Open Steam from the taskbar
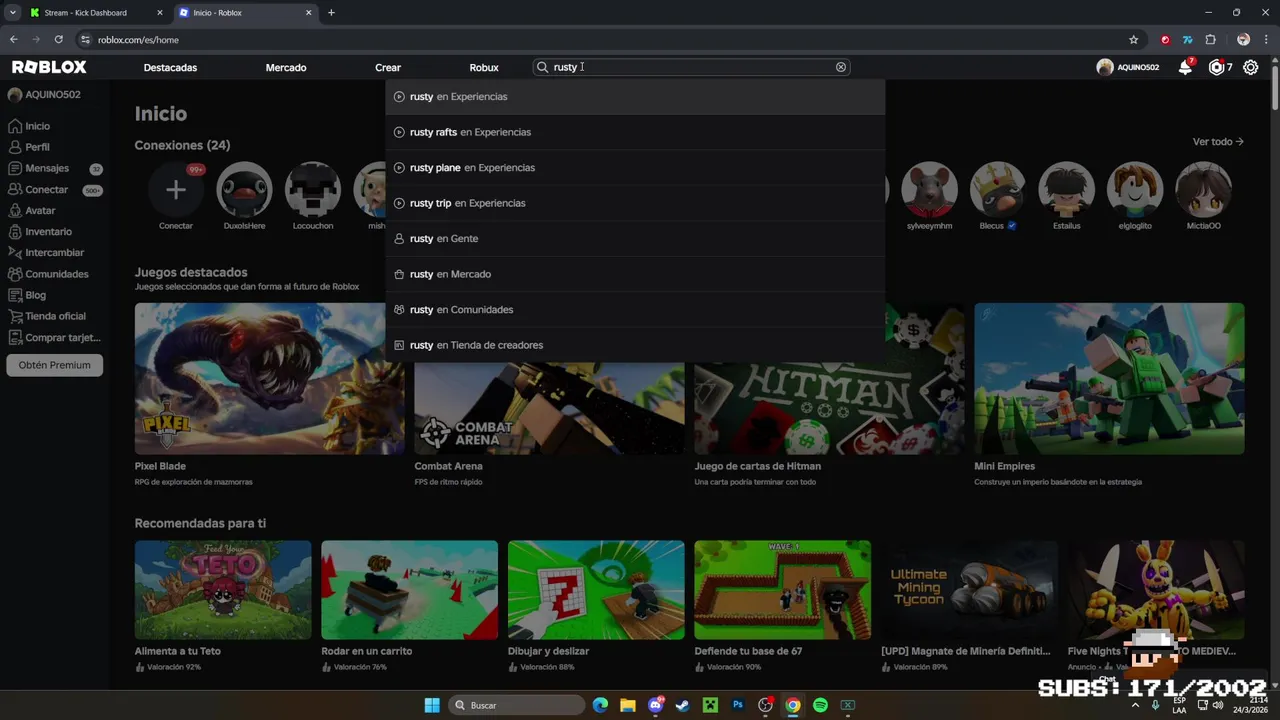The image size is (1280, 720). [683, 705]
